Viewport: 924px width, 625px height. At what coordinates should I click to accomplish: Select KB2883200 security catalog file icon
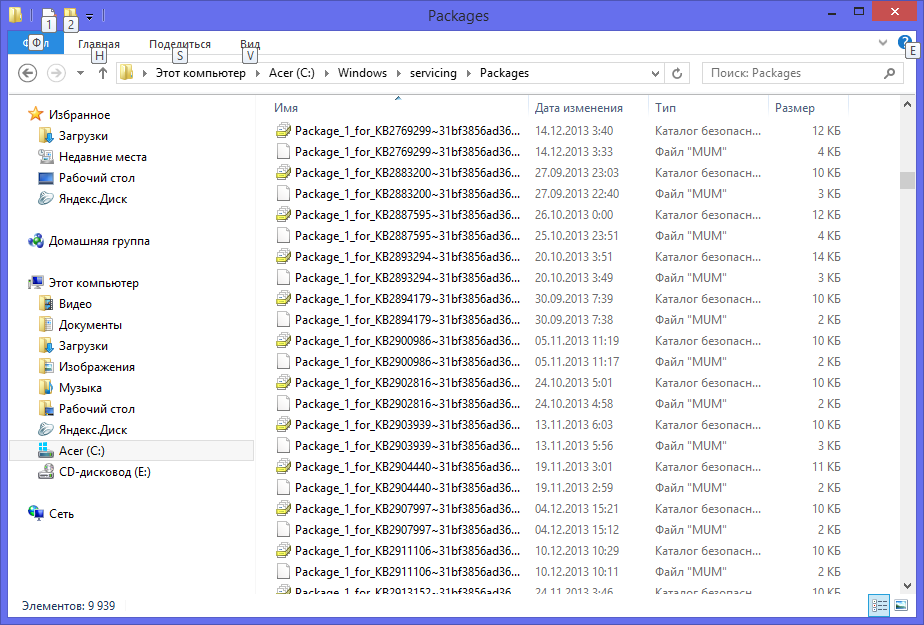coord(283,173)
